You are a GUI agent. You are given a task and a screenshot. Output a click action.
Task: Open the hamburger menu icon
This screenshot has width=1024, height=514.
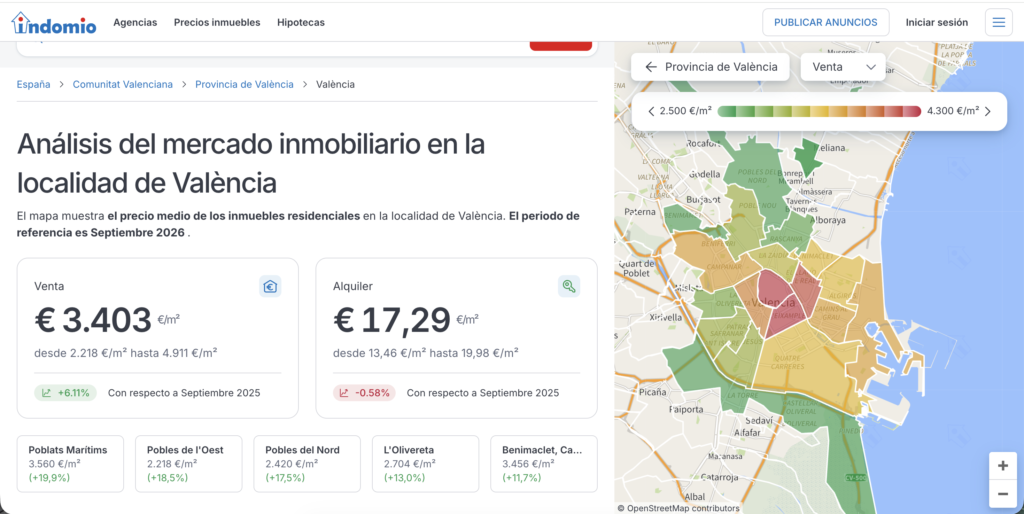[999, 22]
